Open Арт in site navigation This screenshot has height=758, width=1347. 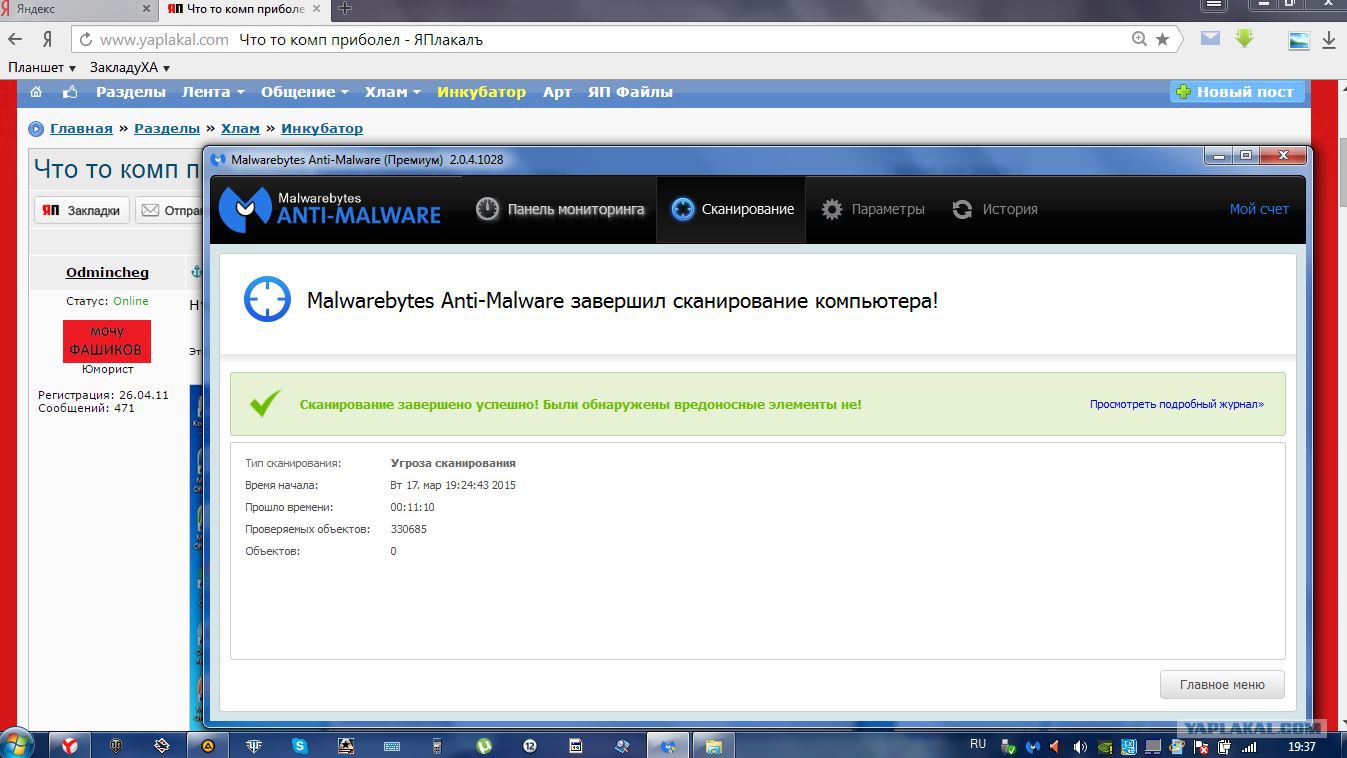tap(557, 92)
